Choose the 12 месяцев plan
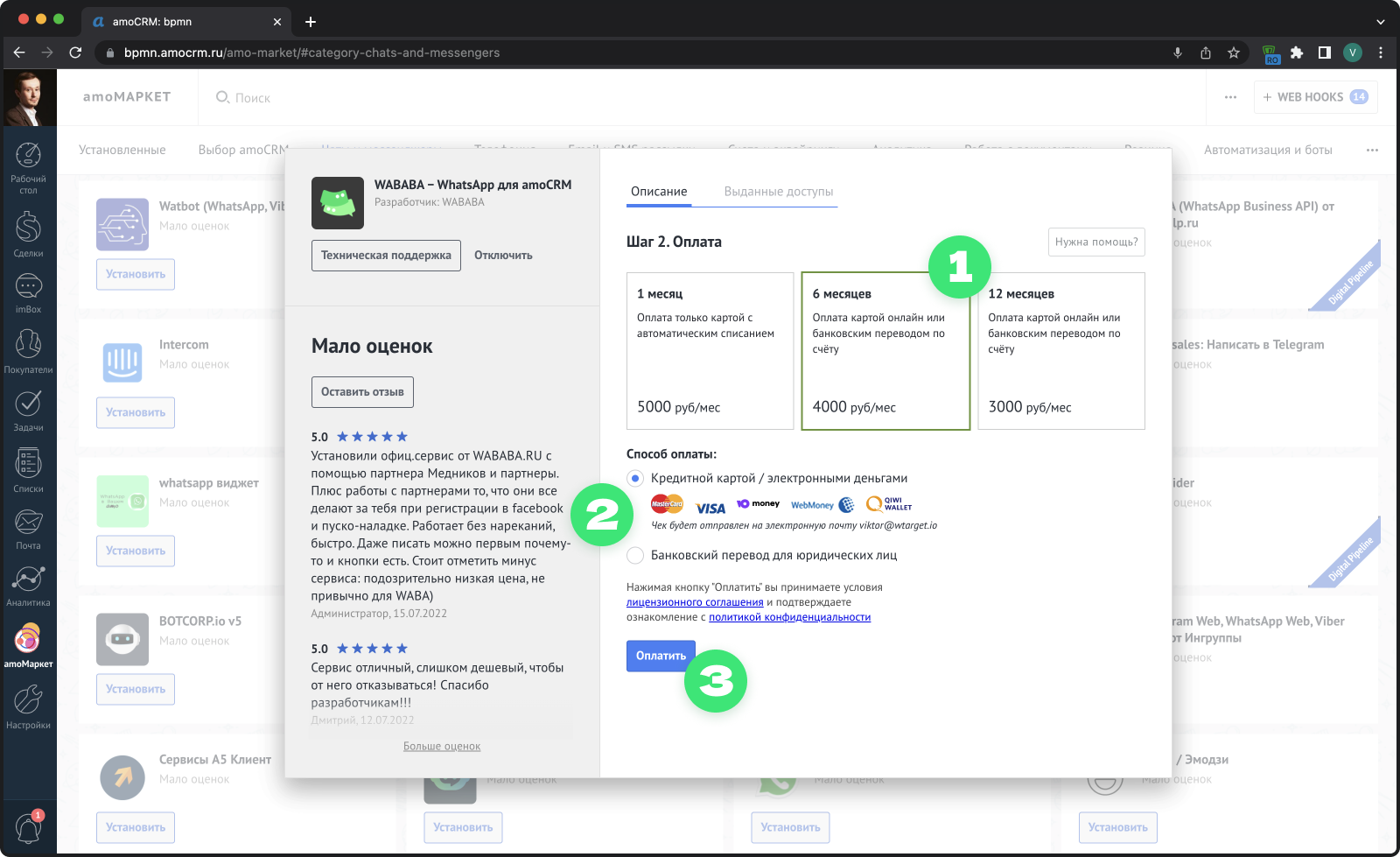This screenshot has height=857, width=1400. [1061, 351]
